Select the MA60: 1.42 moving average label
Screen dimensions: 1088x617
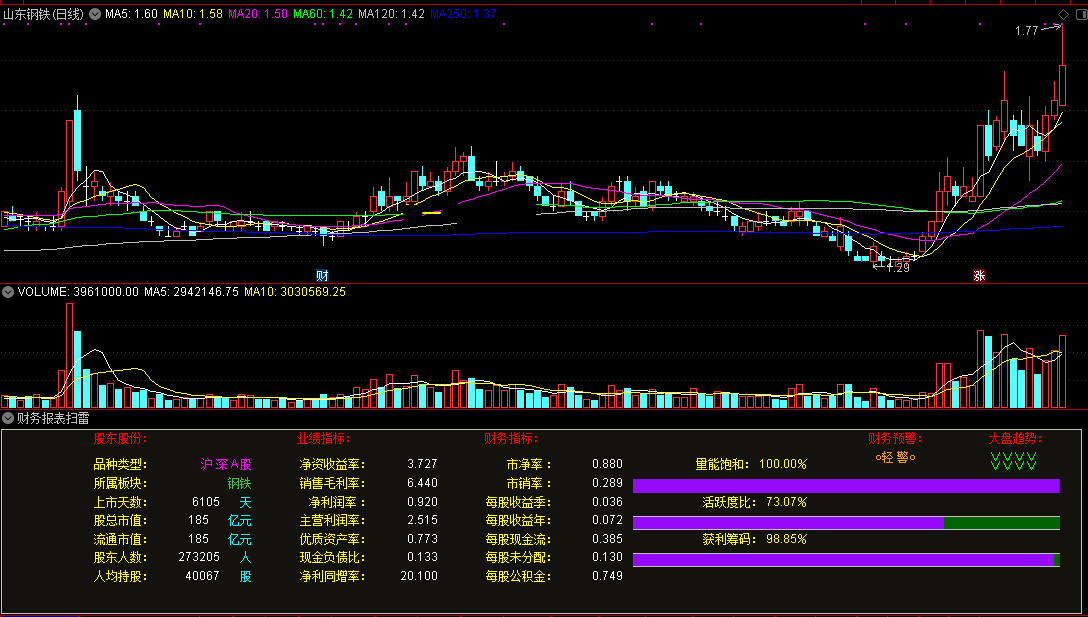(x=323, y=14)
